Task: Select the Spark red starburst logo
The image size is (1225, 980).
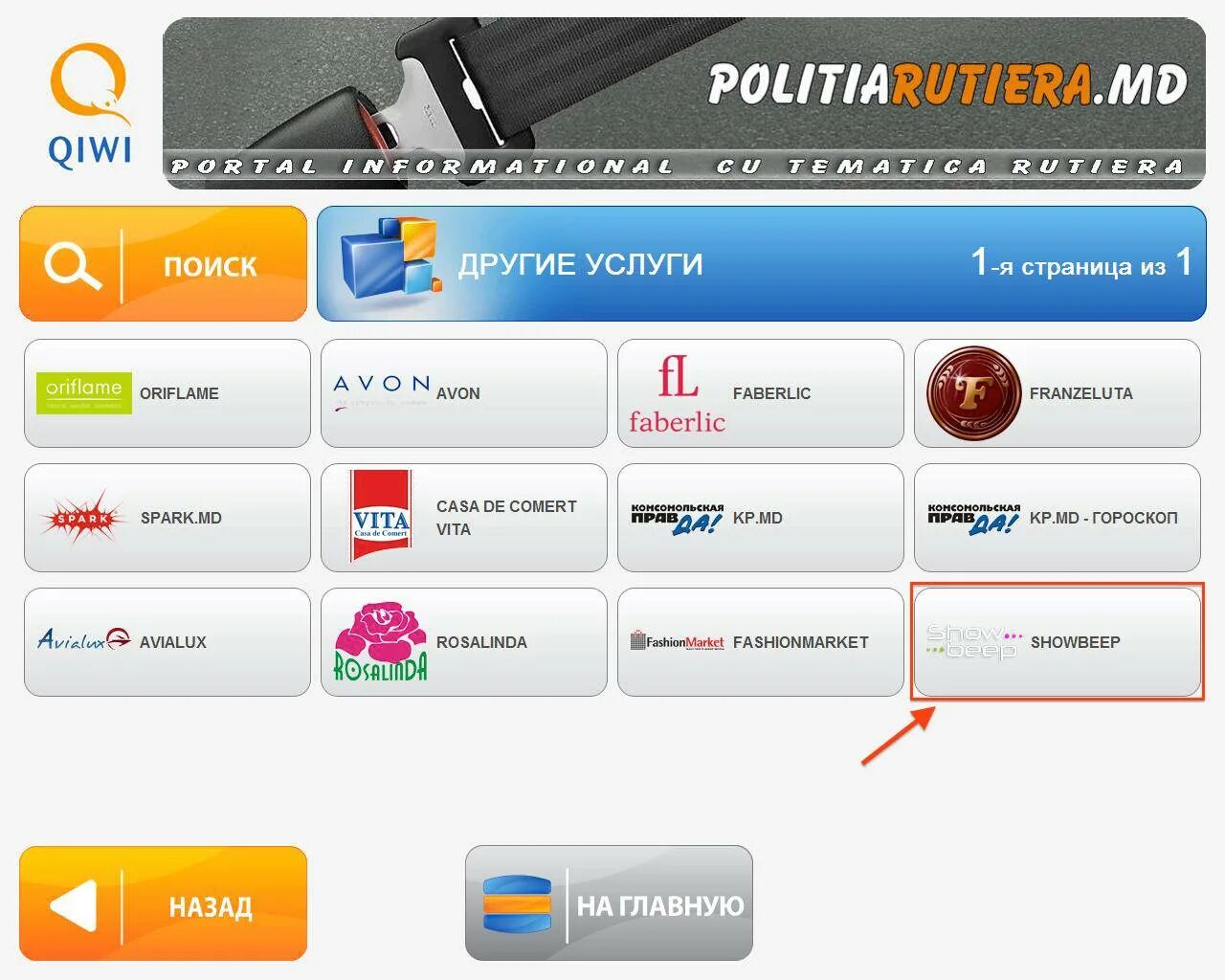Action: pyautogui.click(x=83, y=518)
